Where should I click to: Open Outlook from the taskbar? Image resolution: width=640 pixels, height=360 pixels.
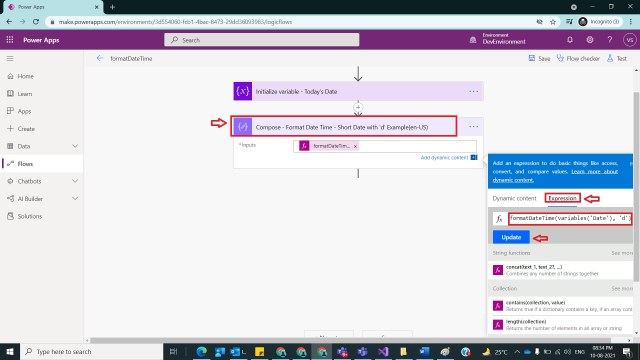click(237, 351)
